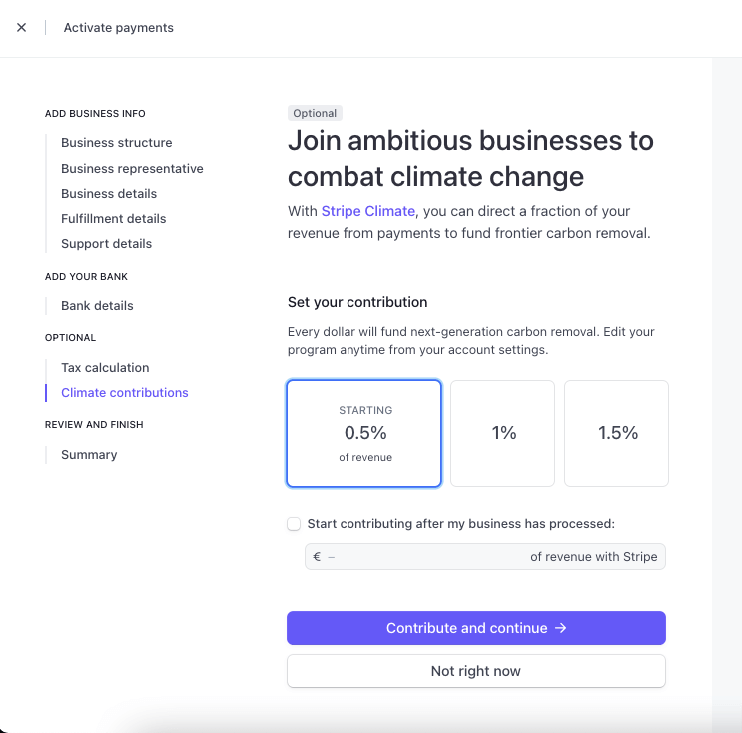Choose the 1% contribution option

503,433
